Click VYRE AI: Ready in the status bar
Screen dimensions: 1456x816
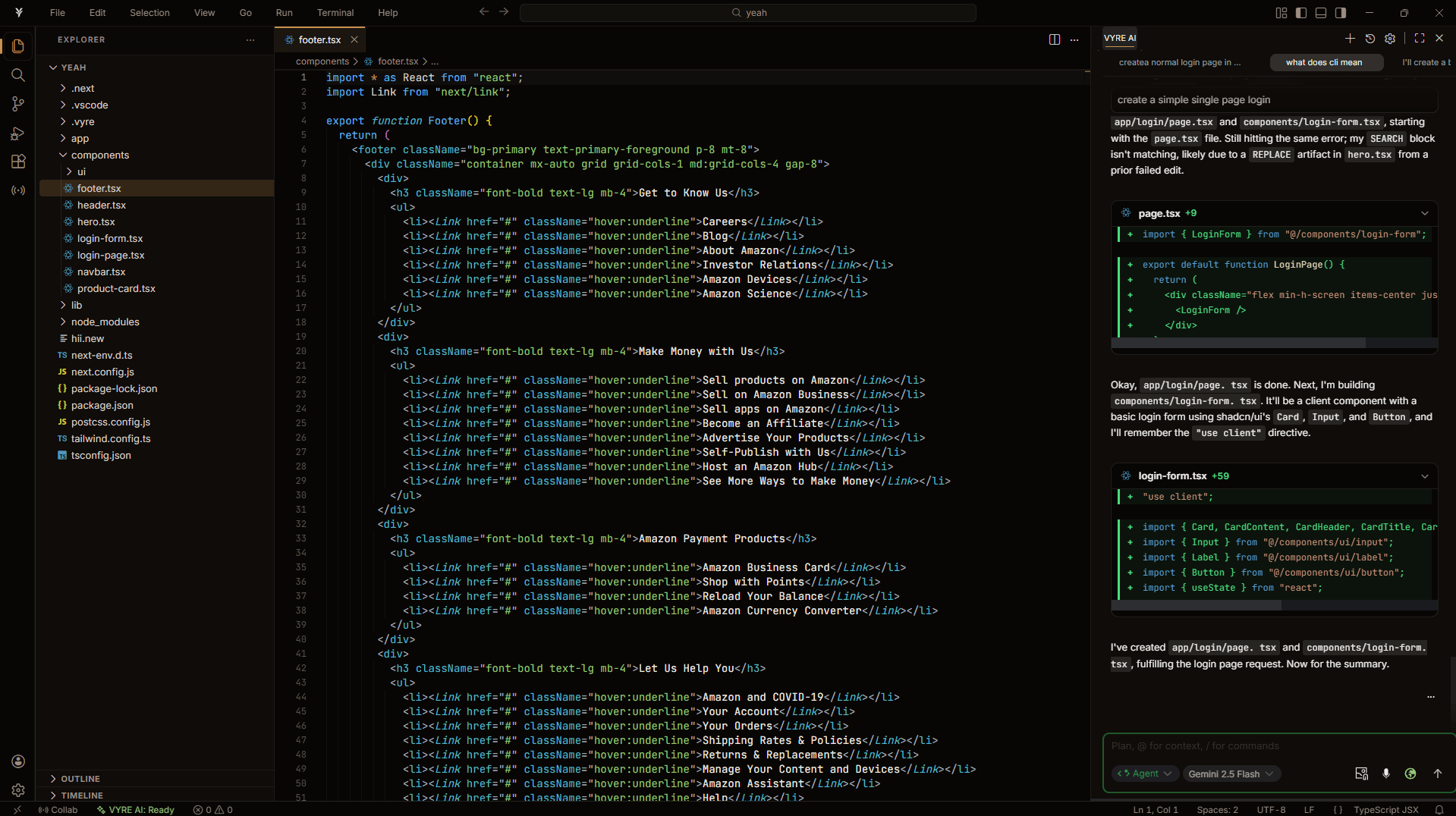coord(135,810)
